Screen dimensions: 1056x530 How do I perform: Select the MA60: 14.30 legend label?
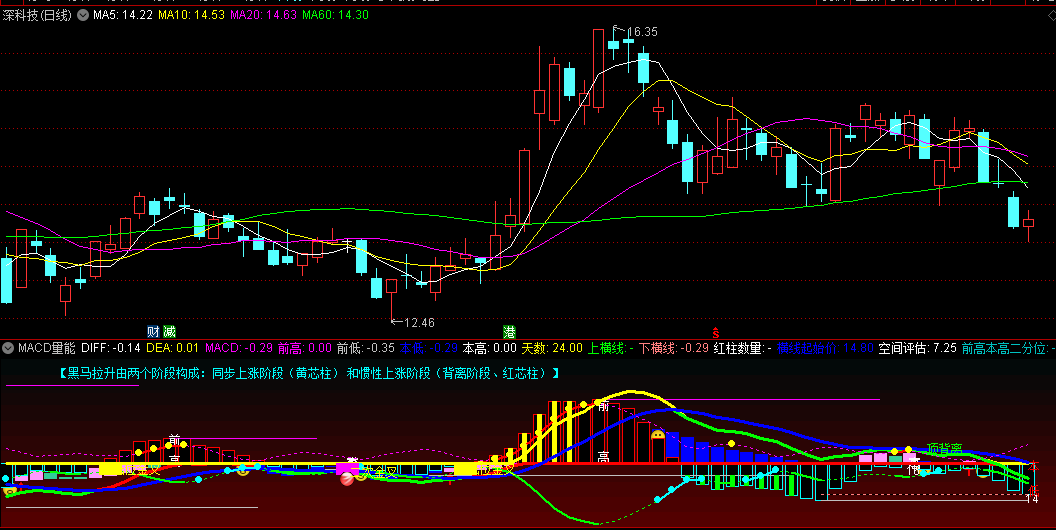point(335,15)
